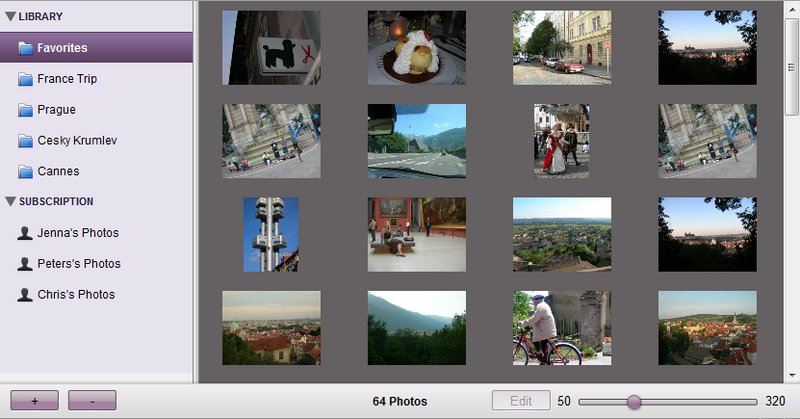Click the France Trip folder icon
The image size is (800, 419).
point(26,79)
